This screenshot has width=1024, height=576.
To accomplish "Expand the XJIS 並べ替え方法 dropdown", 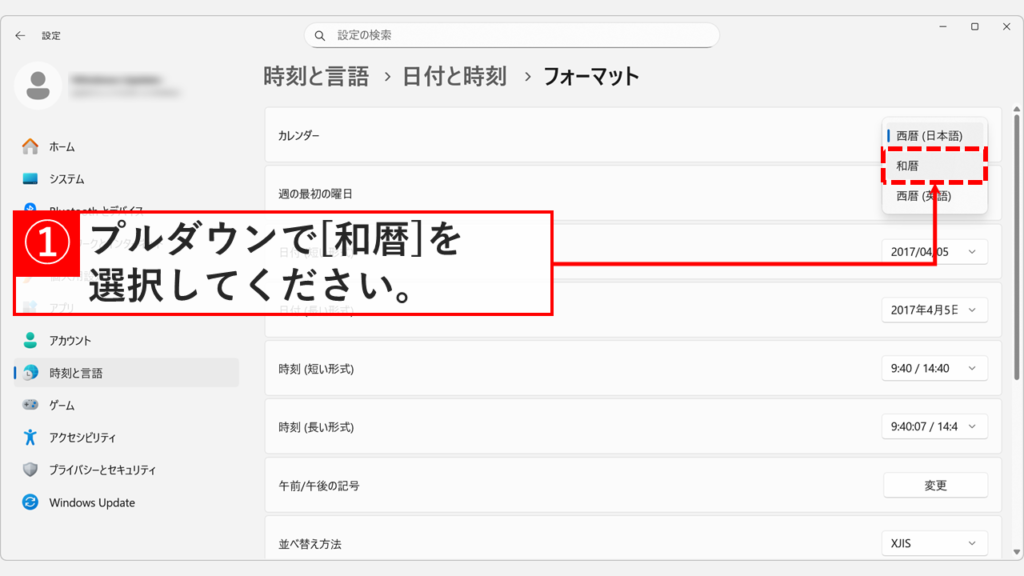I will [x=933, y=543].
